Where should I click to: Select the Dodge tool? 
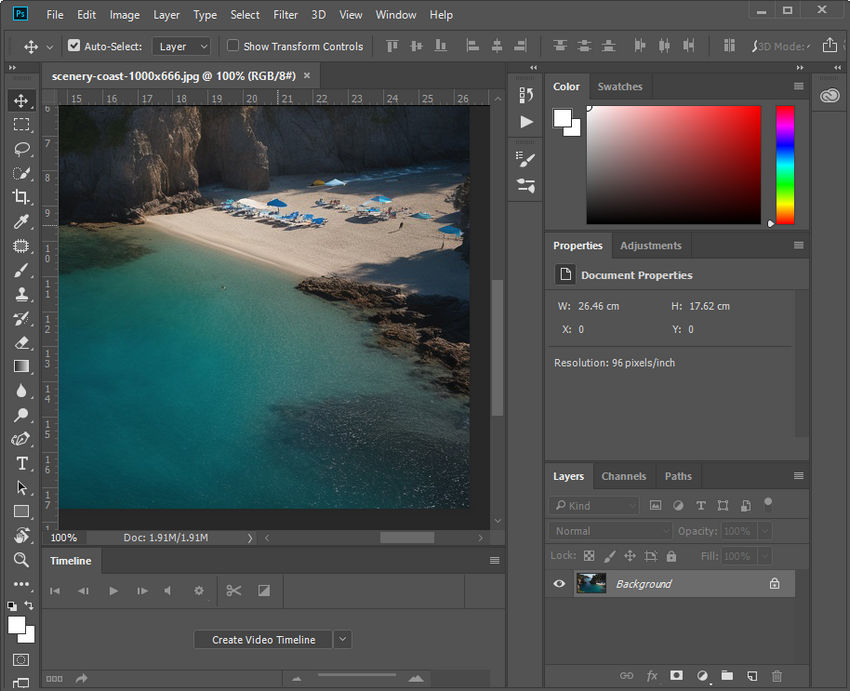[x=21, y=415]
